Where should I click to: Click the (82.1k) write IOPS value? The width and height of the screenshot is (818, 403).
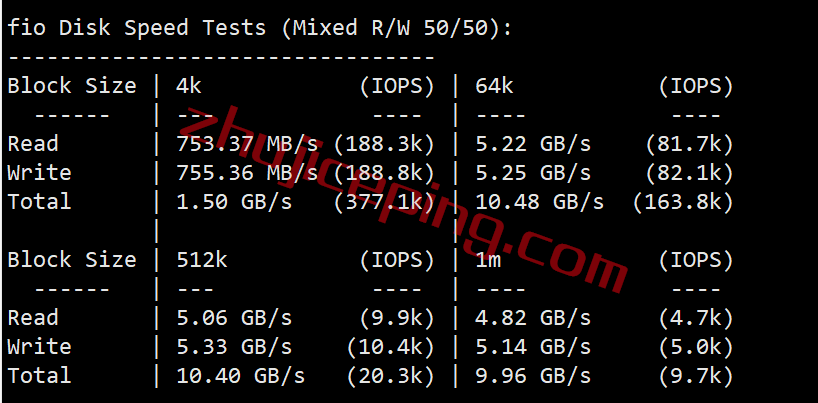(x=689, y=173)
